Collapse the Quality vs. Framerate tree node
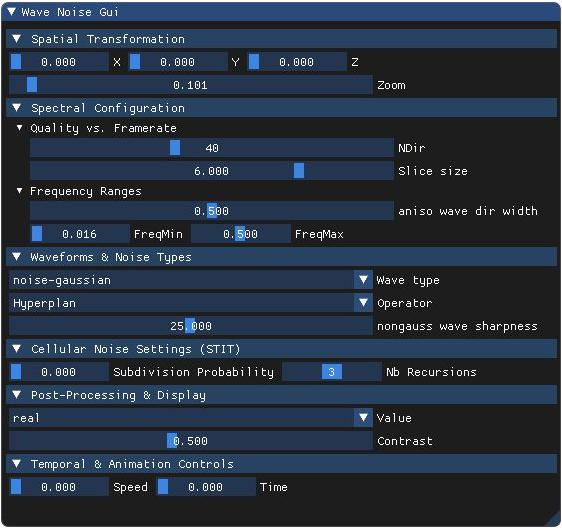Screen dimensions: 562x528 coord(19,128)
